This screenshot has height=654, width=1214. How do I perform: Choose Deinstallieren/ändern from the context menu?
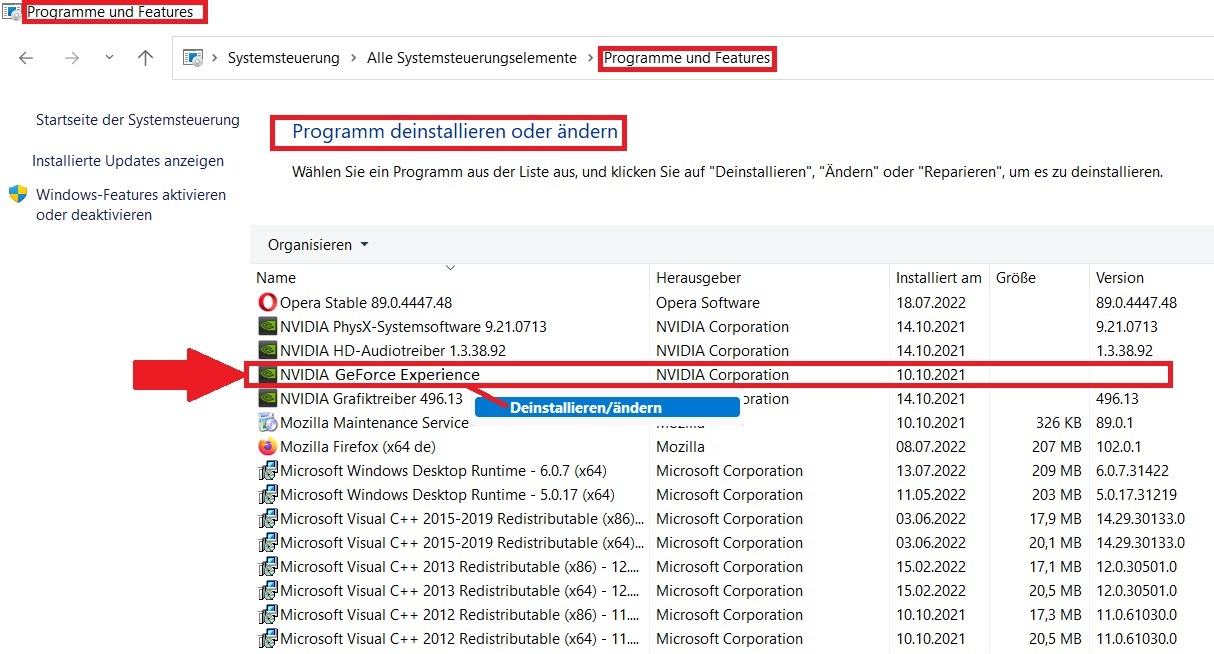[x=607, y=407]
